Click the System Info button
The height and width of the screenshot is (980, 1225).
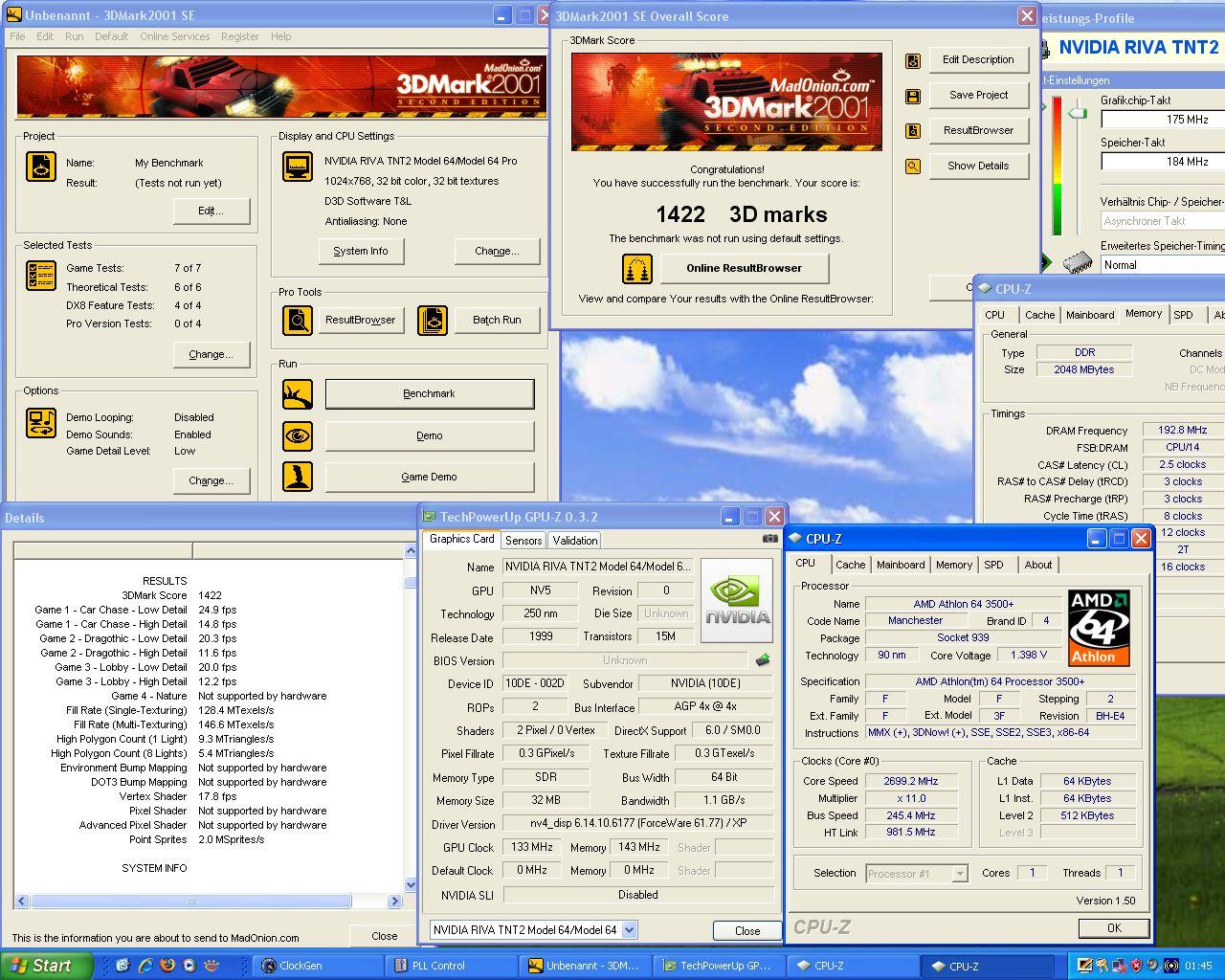[361, 251]
